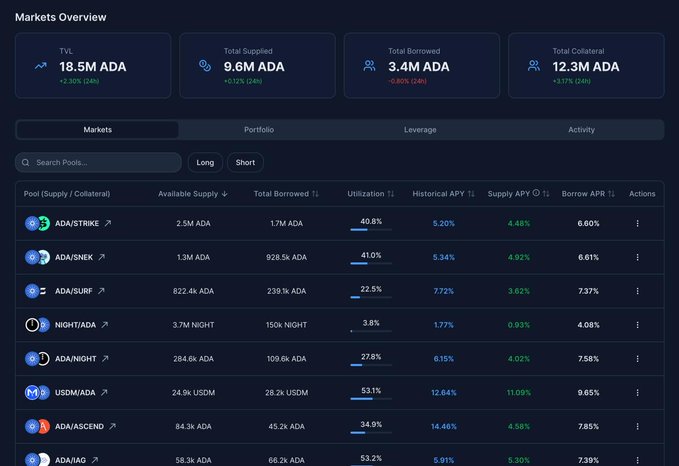Screen dimensions: 679x466
Task: Open actions menu for NIGHT/ADA row
Action: click(x=637, y=324)
